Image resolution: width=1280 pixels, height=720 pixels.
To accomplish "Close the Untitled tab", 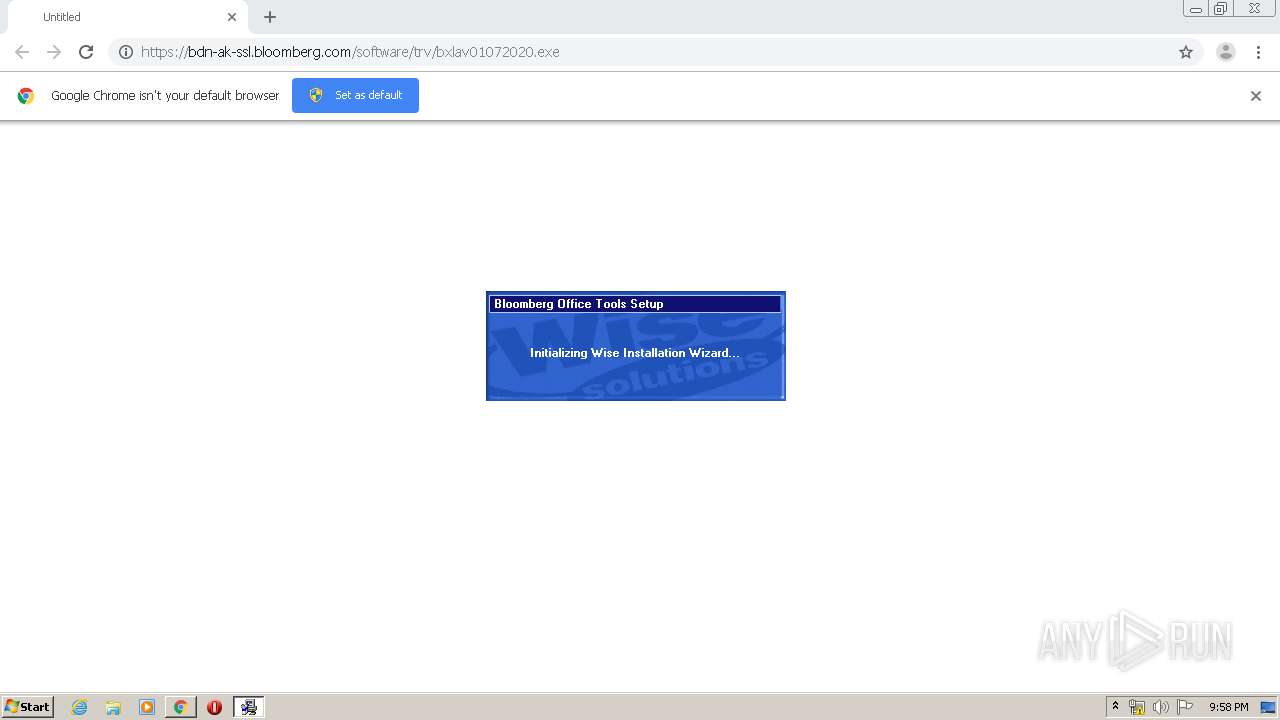I will pos(232,17).
